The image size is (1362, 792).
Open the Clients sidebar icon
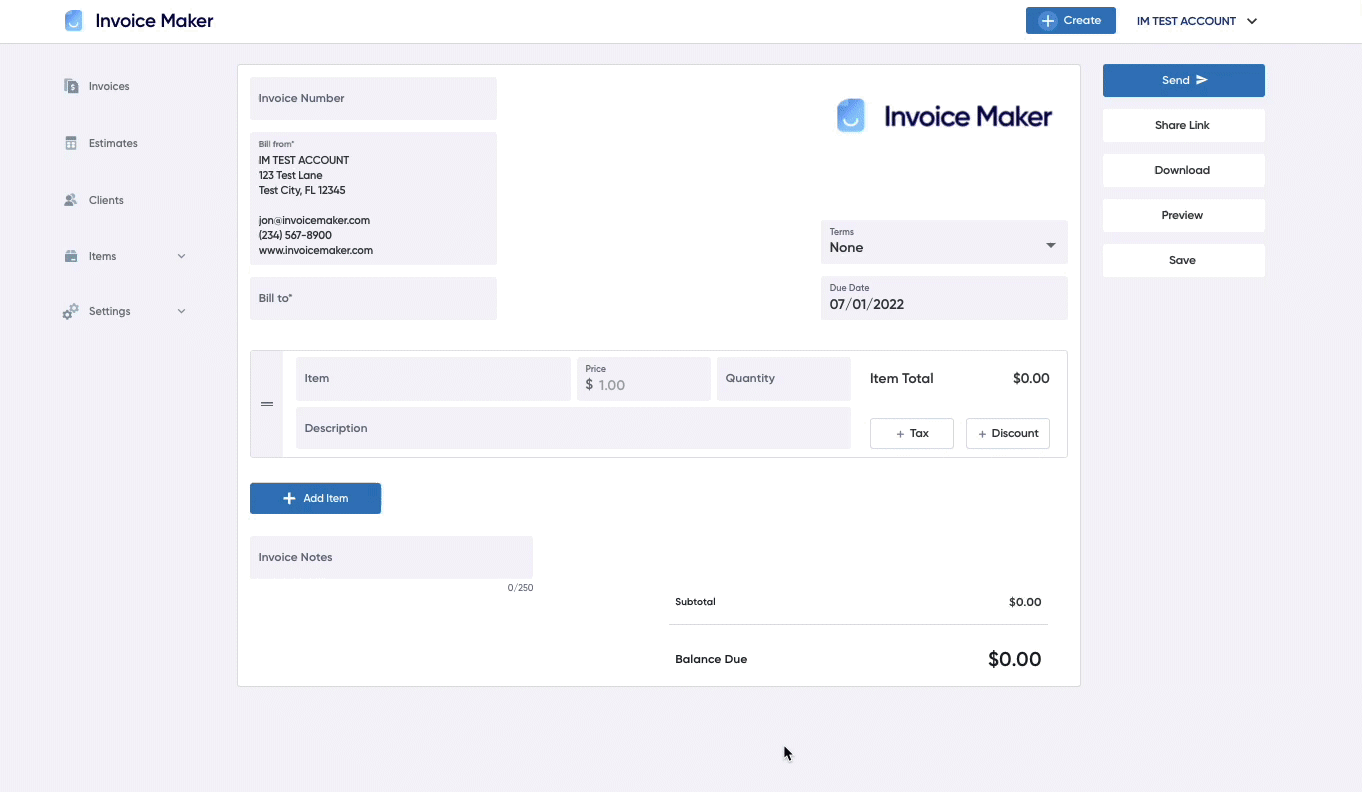(x=71, y=200)
